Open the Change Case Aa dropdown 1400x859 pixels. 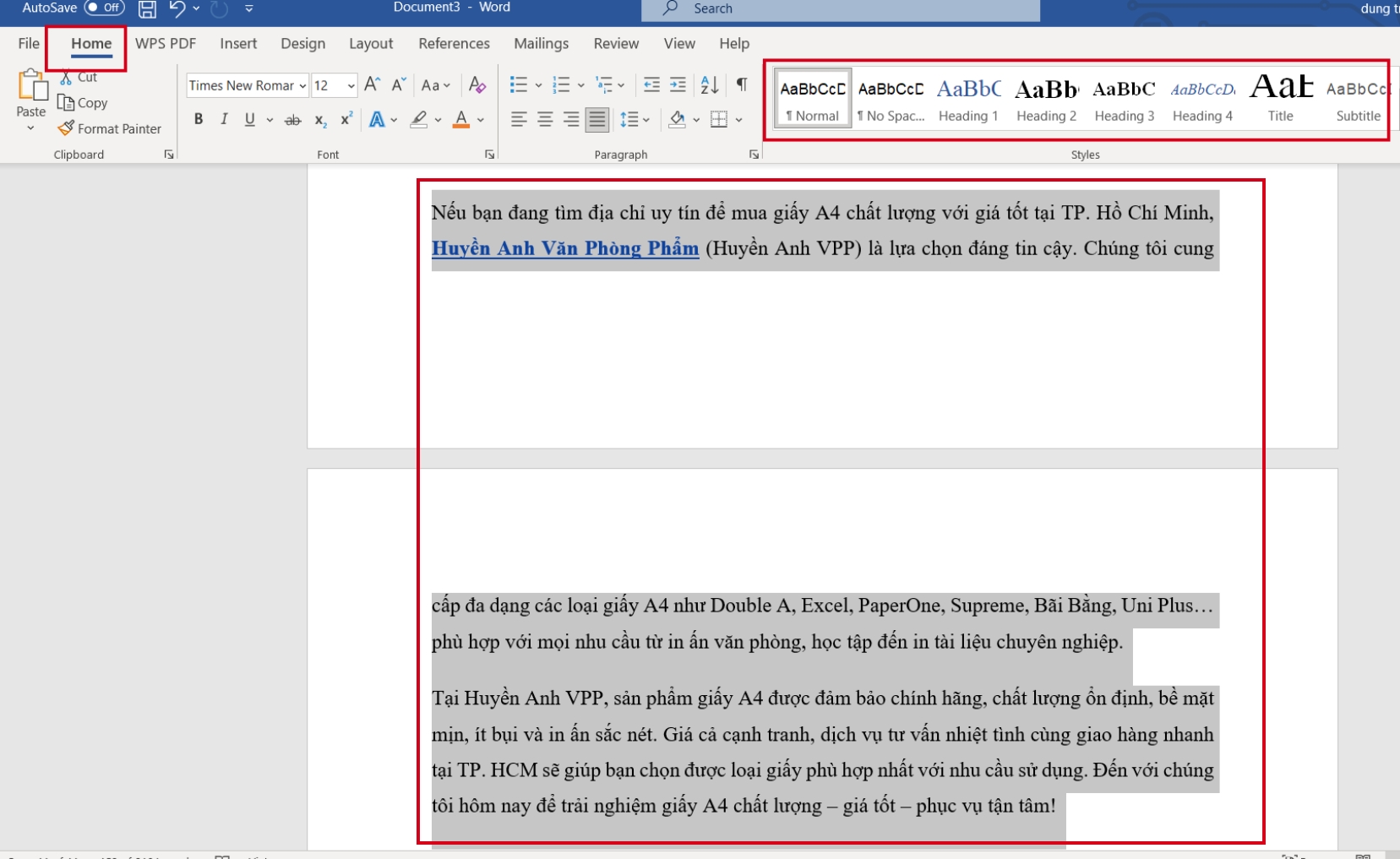tap(436, 84)
